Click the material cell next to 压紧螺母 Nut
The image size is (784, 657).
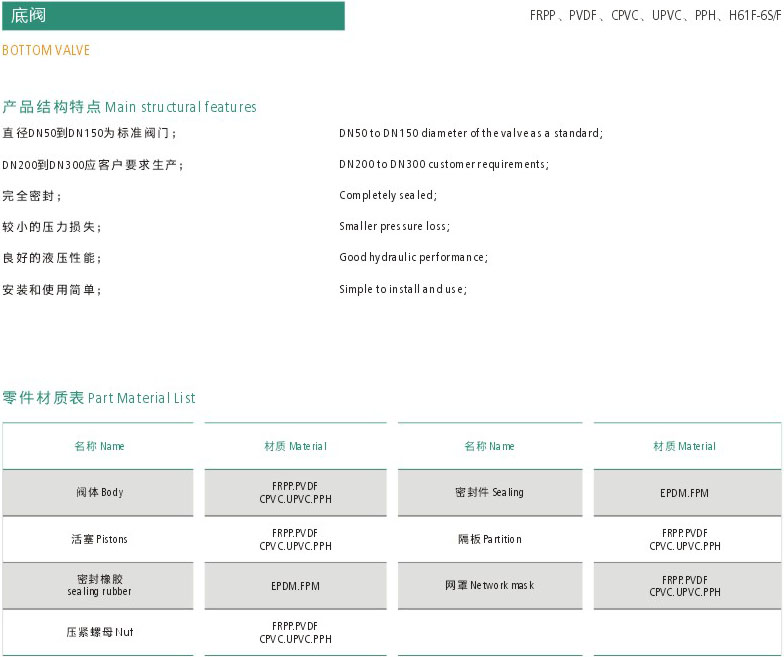tap(295, 632)
